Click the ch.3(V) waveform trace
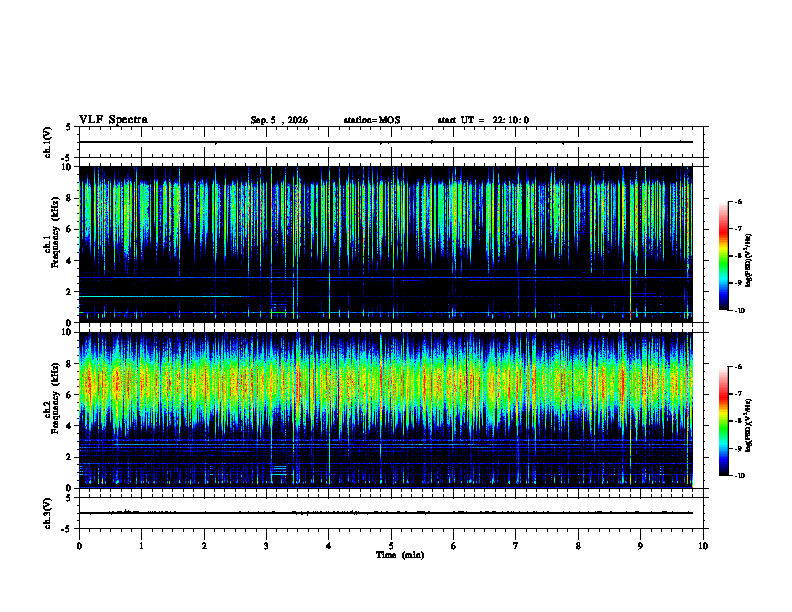The width and height of the screenshot is (792, 612). (385, 513)
